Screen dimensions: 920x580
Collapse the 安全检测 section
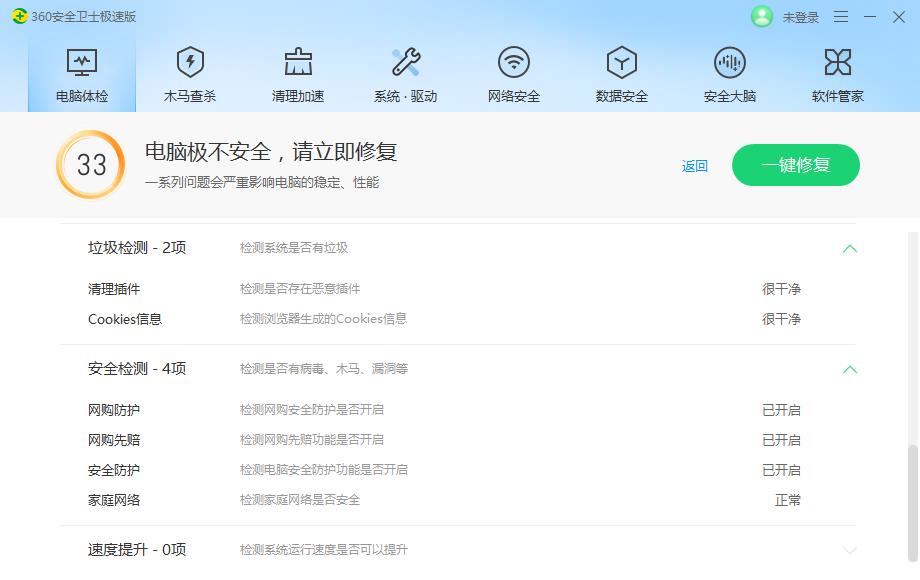[849, 369]
